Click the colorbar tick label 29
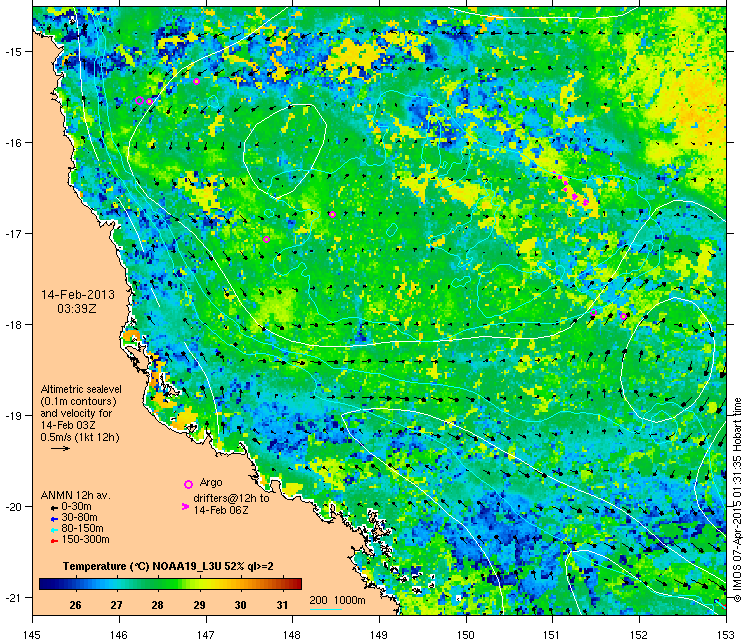Screen dimensions: 750x640 tap(199, 605)
